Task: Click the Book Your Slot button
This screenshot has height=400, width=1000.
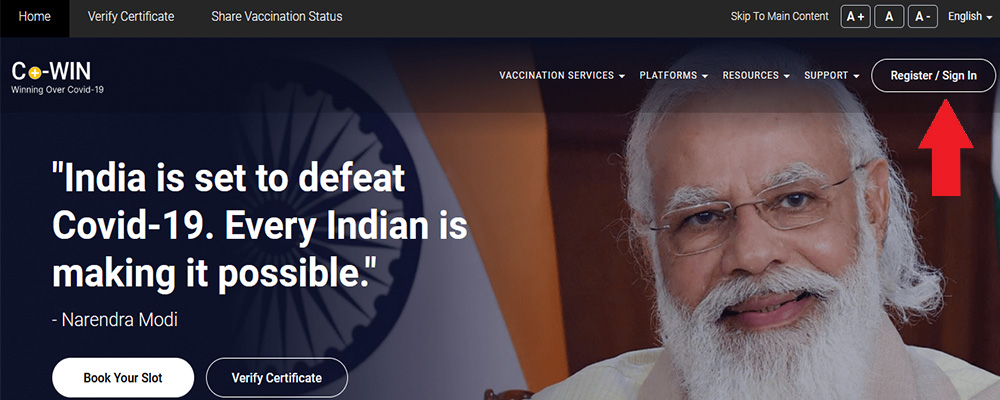Action: click(122, 378)
